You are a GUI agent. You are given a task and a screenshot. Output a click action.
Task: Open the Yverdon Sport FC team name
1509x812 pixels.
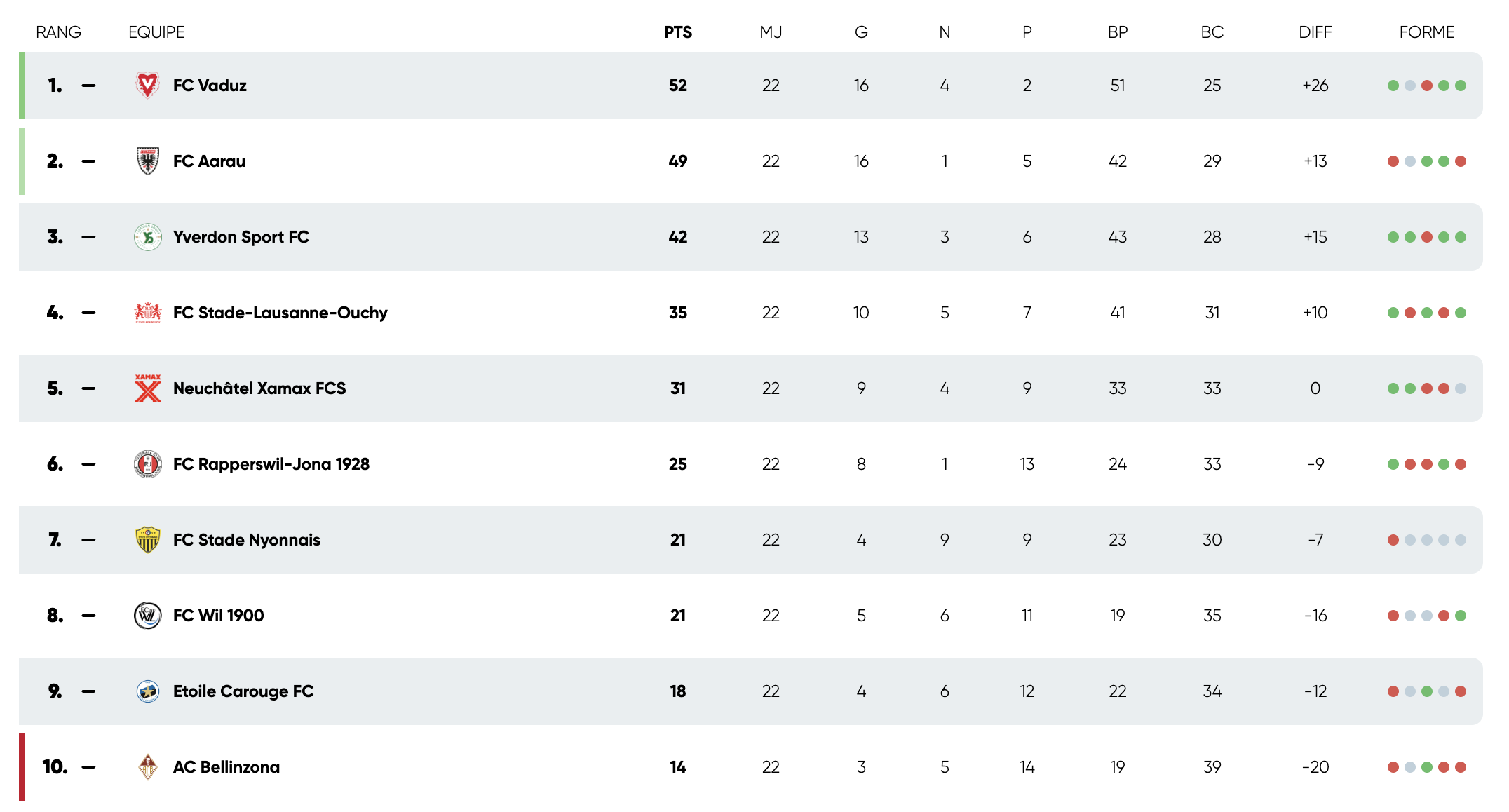pos(241,237)
